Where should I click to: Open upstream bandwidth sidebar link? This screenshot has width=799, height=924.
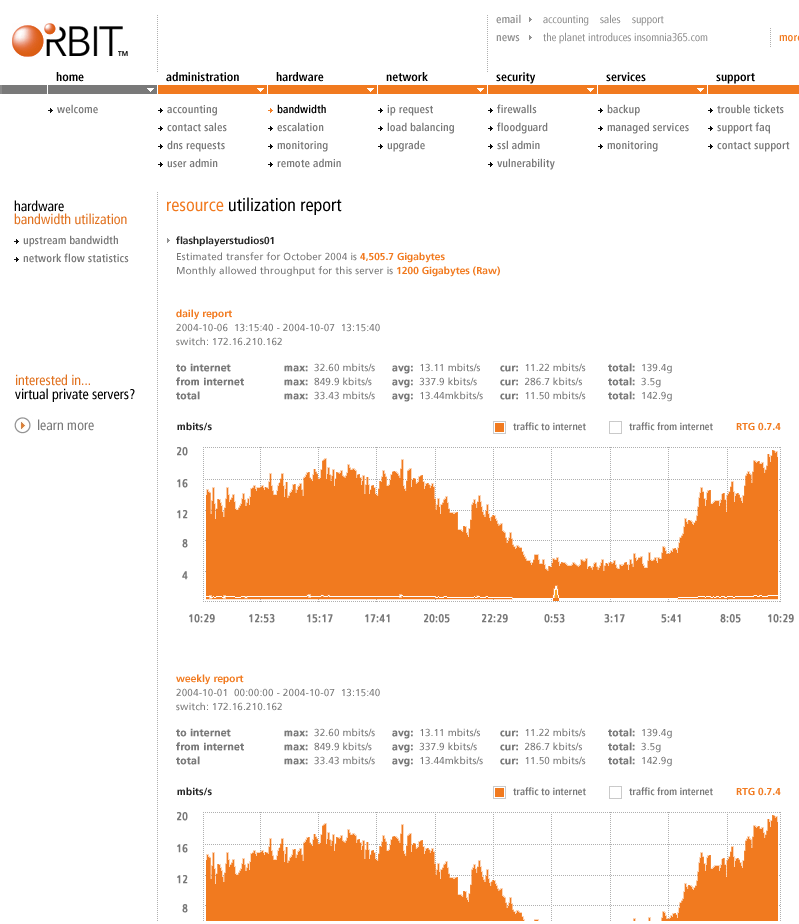71,240
